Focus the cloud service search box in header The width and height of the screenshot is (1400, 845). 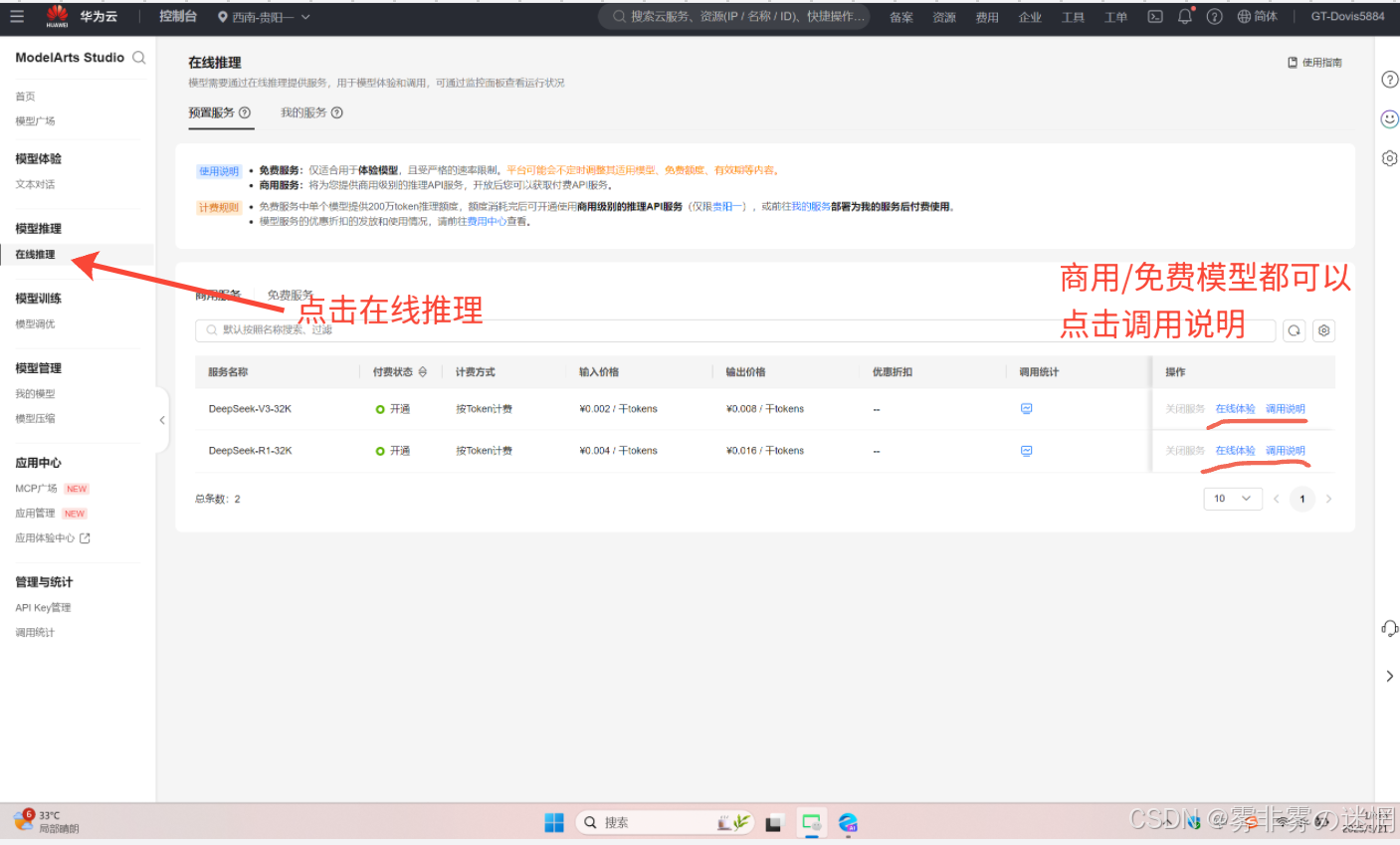click(734, 16)
